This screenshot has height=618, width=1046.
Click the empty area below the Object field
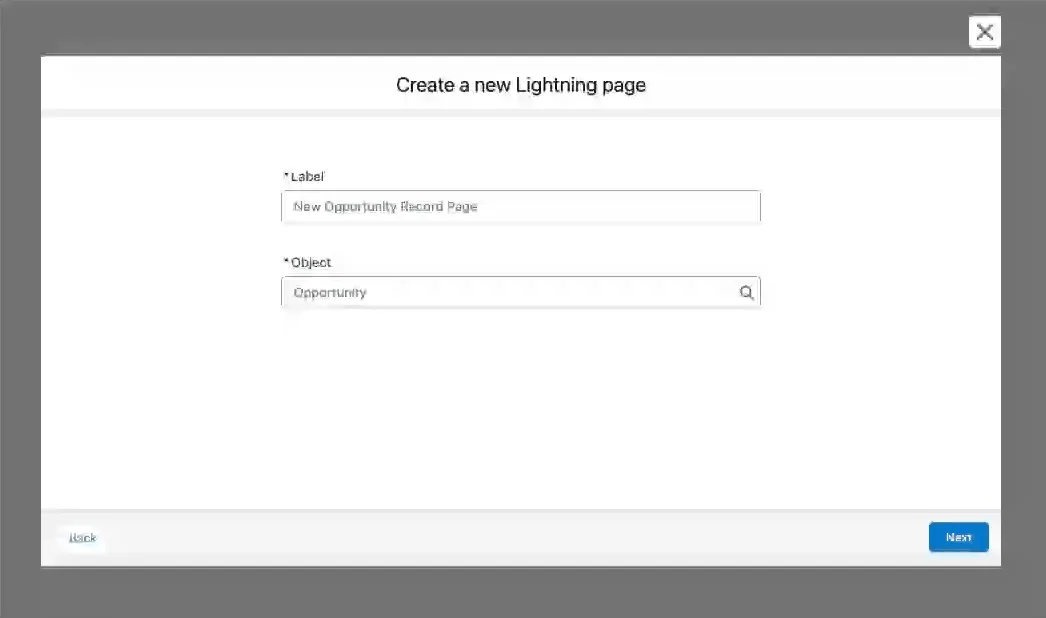coord(520,400)
